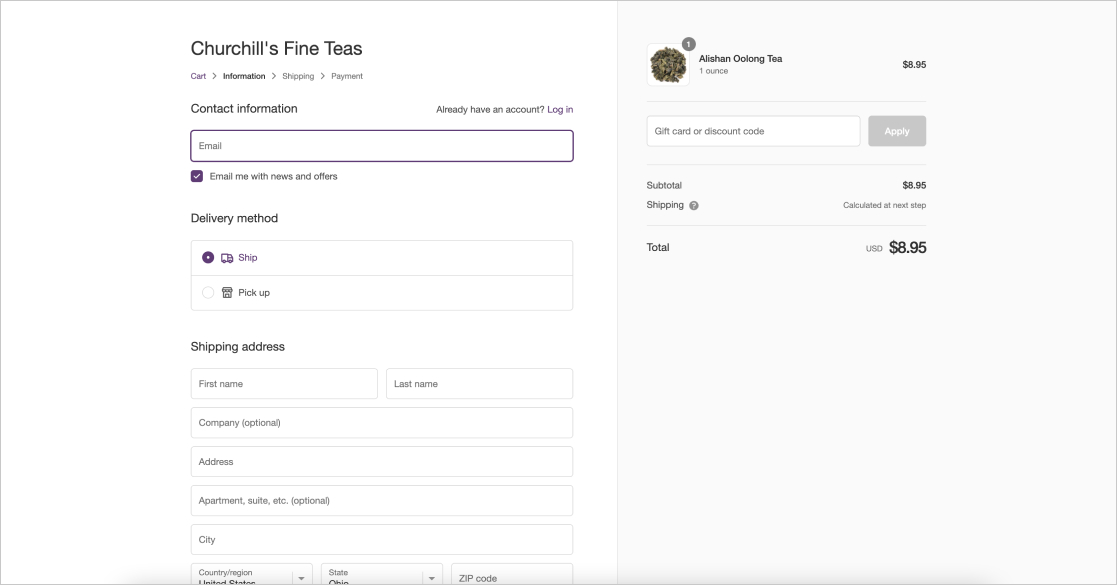
Task: Click the Company (optional) field
Action: 382,423
